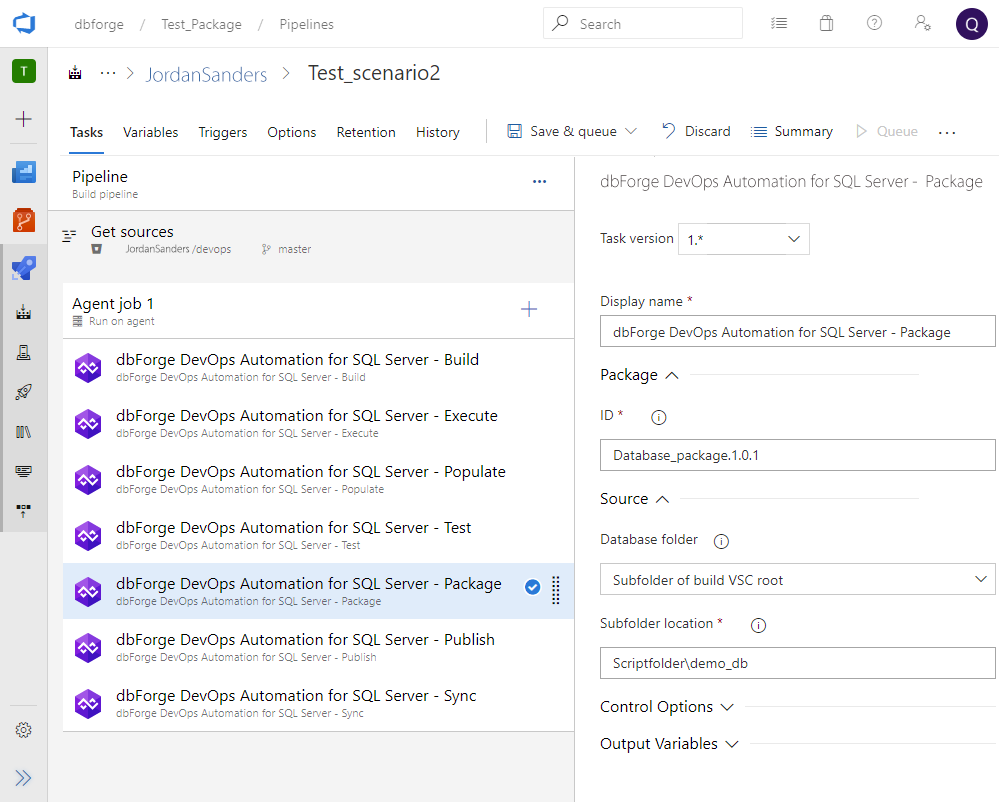
Task: Select the dbForge Publish task
Action: tap(318, 647)
